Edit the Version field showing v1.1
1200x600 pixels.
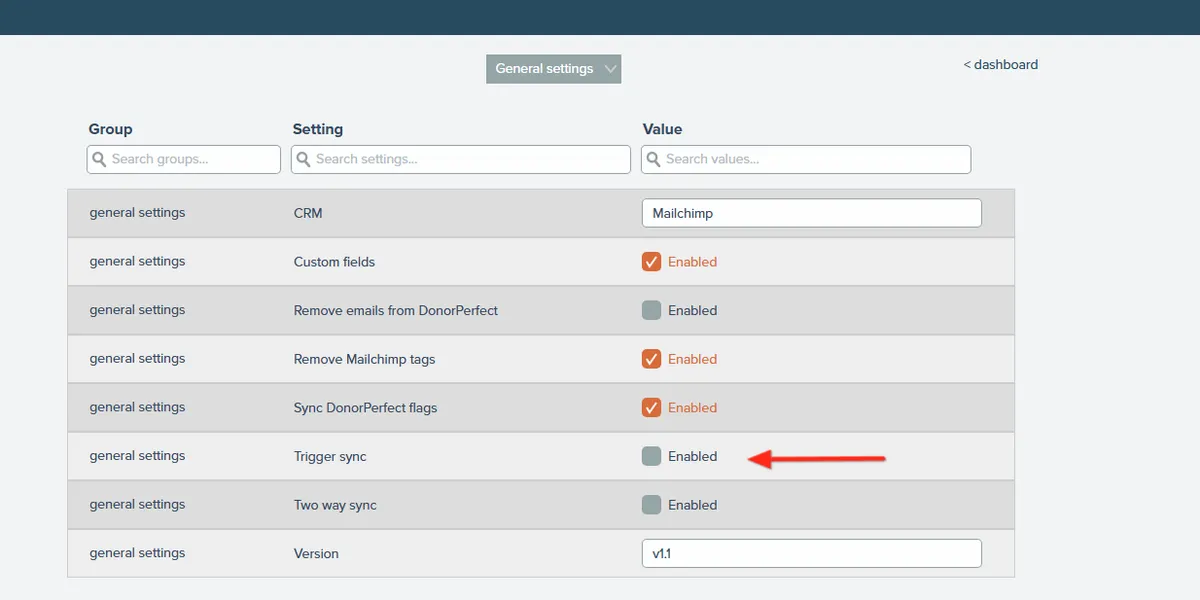pos(811,553)
